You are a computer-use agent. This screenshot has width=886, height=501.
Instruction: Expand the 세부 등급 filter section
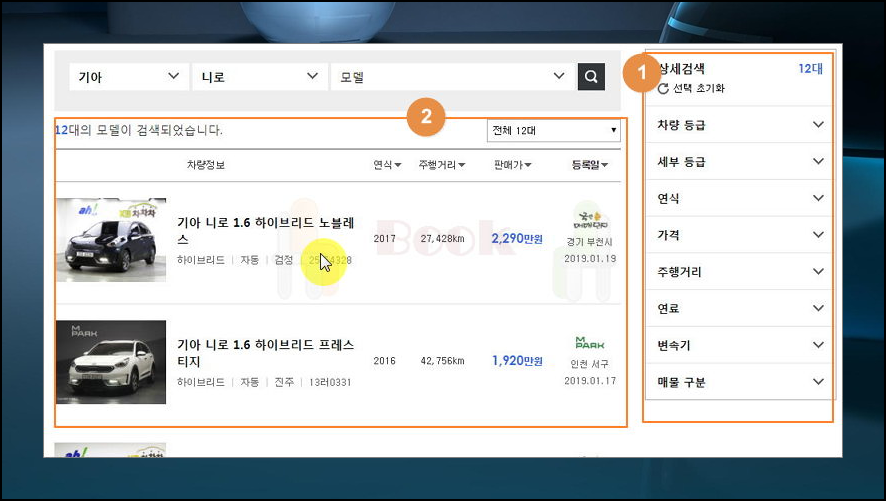tap(739, 162)
